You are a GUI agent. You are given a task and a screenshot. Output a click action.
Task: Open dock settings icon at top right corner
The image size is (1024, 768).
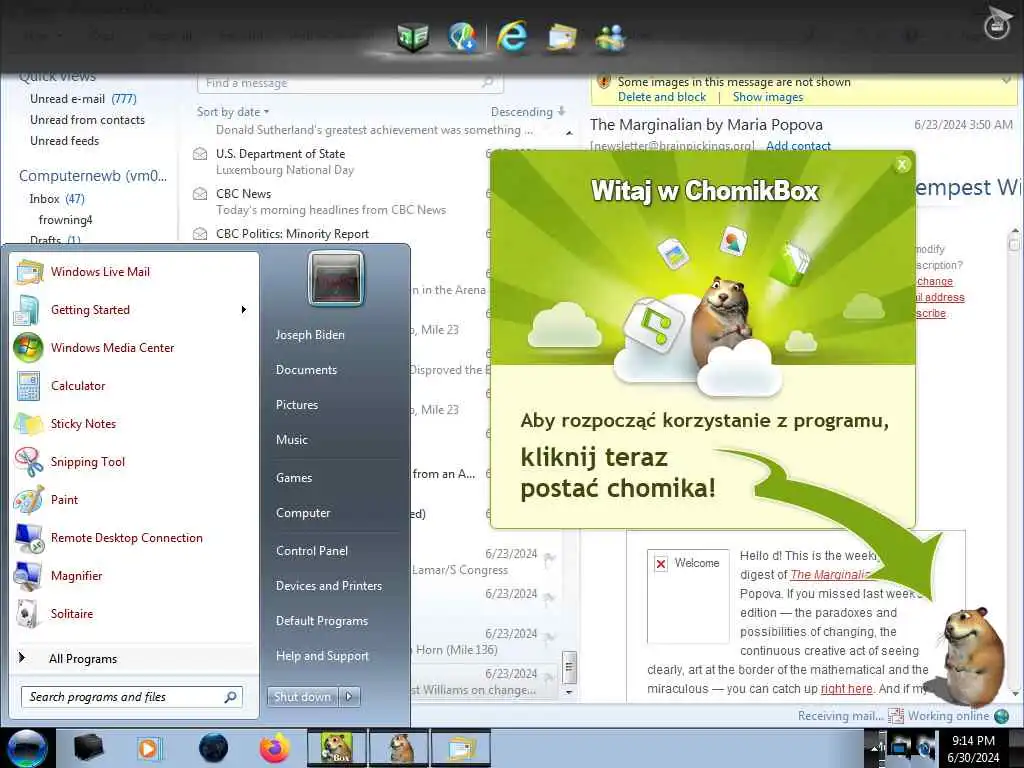click(997, 24)
